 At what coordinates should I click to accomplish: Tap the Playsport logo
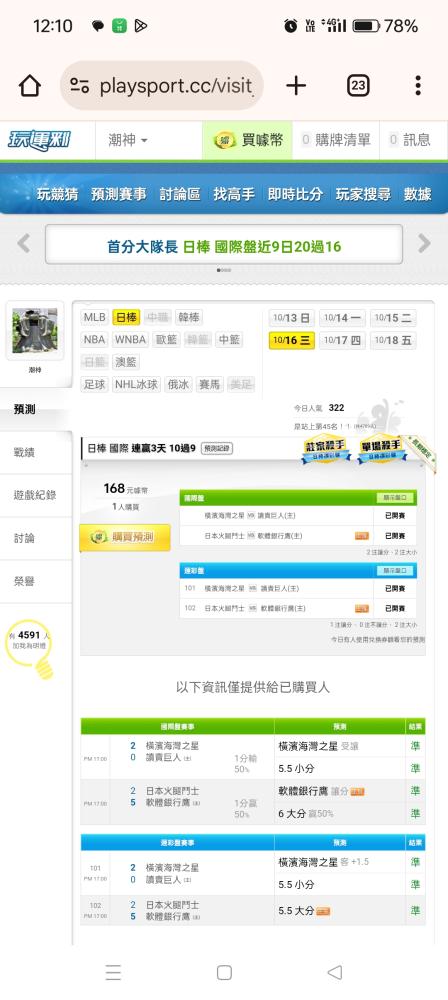(40, 140)
